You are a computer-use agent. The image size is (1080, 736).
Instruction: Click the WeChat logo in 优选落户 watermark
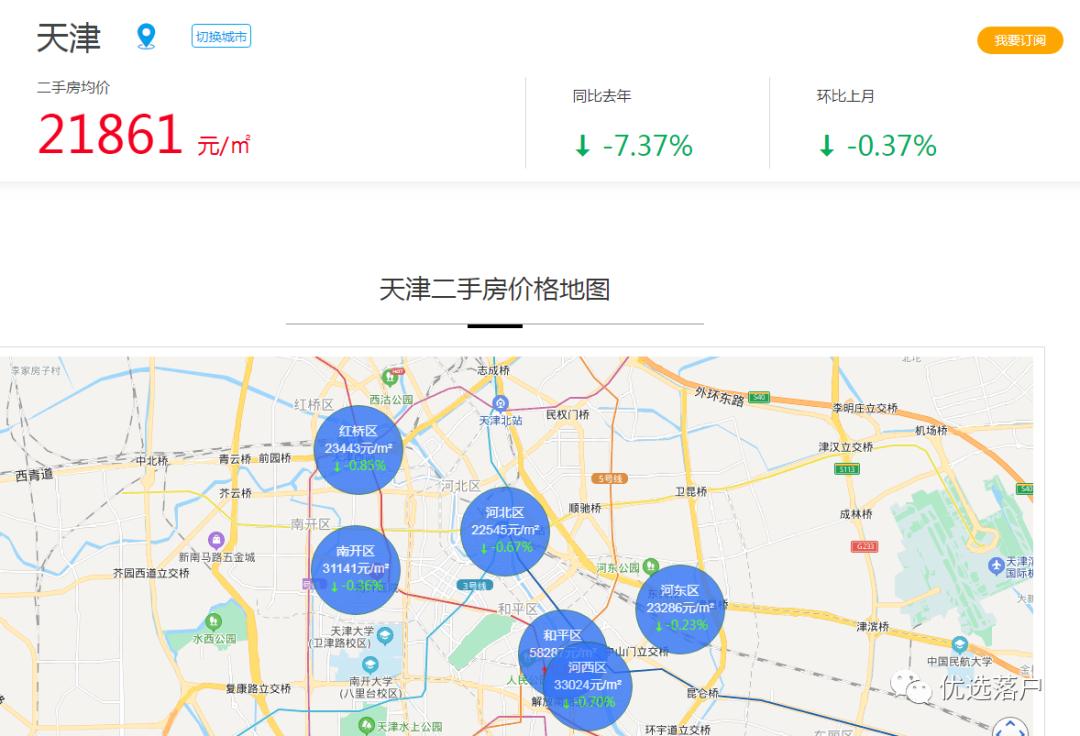click(911, 685)
